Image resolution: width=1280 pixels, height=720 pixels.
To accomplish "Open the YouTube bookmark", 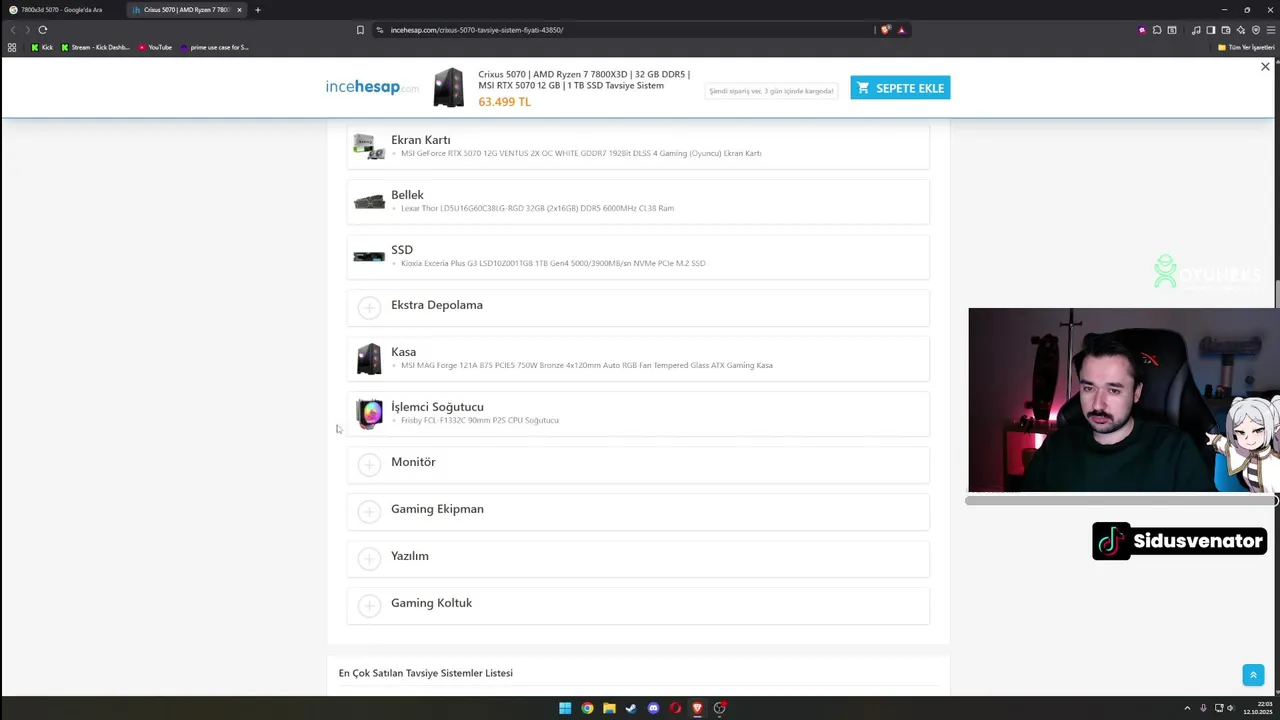I will (155, 47).
